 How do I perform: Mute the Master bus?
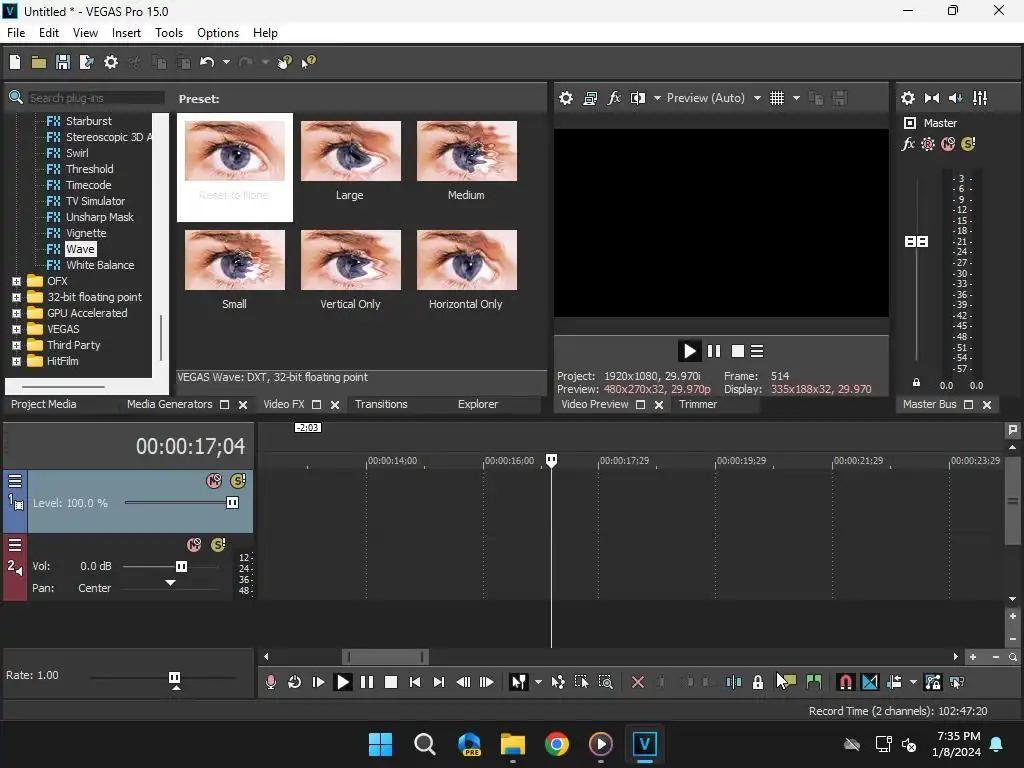[x=948, y=144]
